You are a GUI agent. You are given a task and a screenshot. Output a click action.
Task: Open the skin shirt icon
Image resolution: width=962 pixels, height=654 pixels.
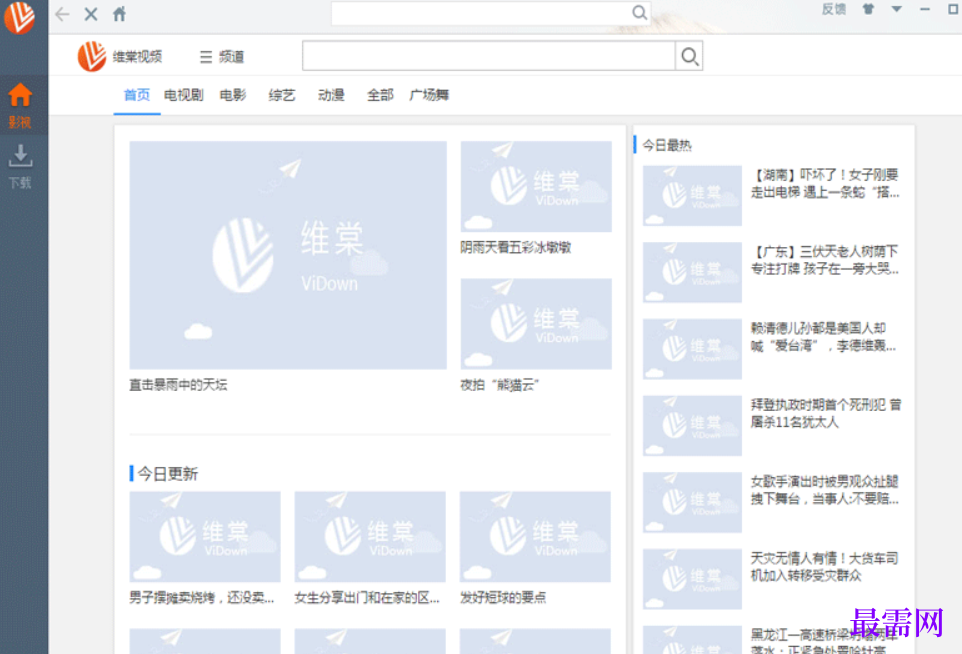point(868,9)
